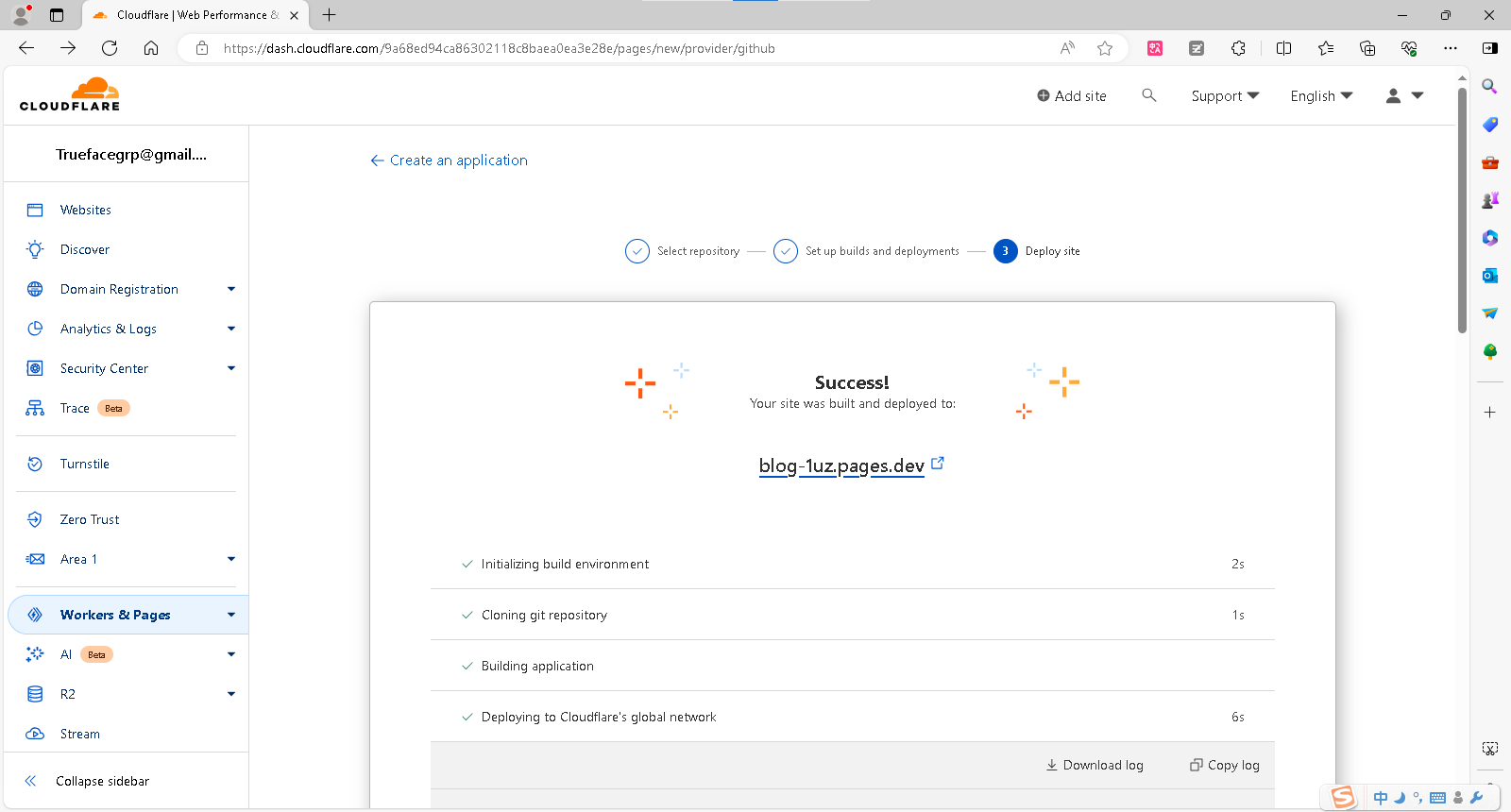Open the Discover menu item

pyautogui.click(x=85, y=249)
